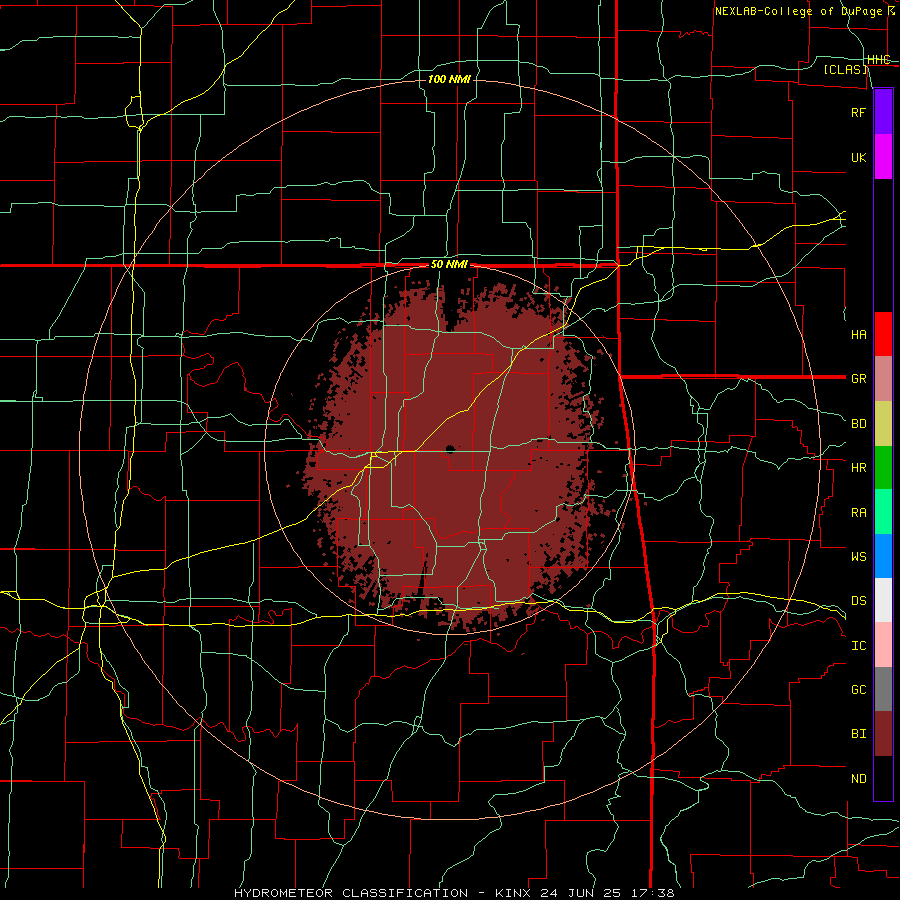Click the KINX radar site identifier

[514, 893]
